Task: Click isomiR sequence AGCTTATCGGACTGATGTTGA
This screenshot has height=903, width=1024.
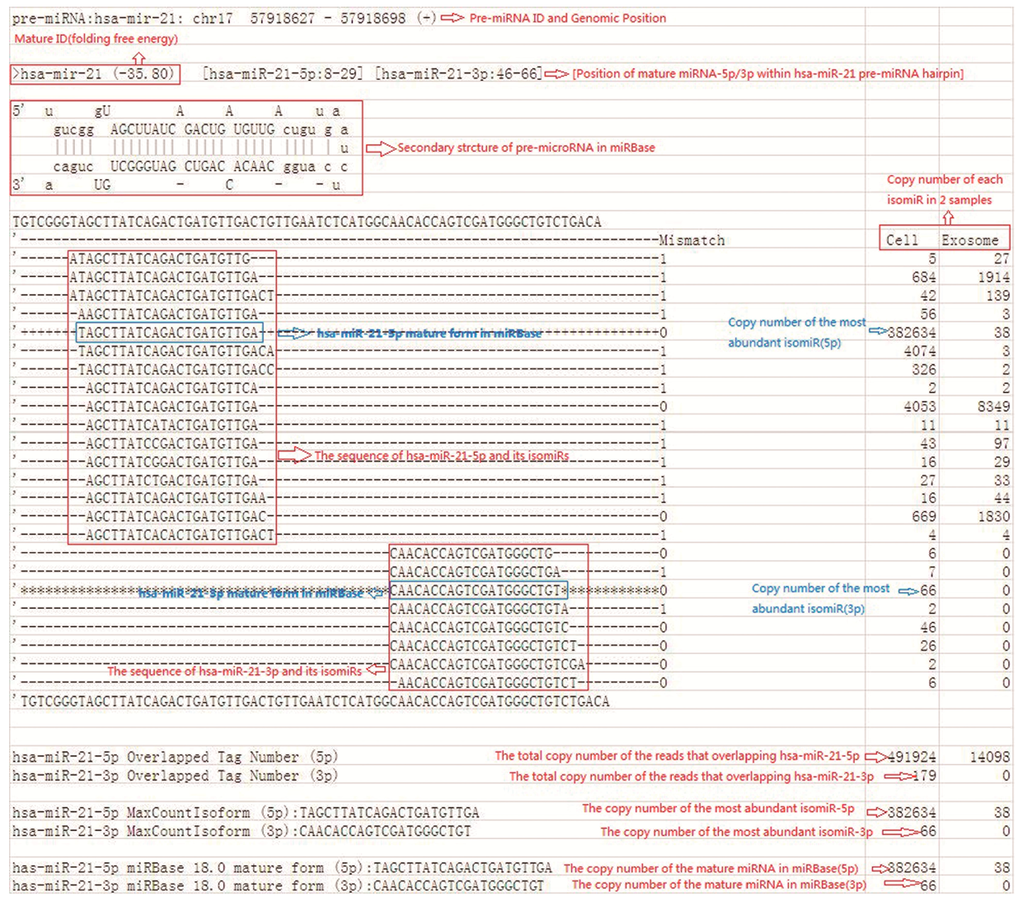Action: coord(172,462)
